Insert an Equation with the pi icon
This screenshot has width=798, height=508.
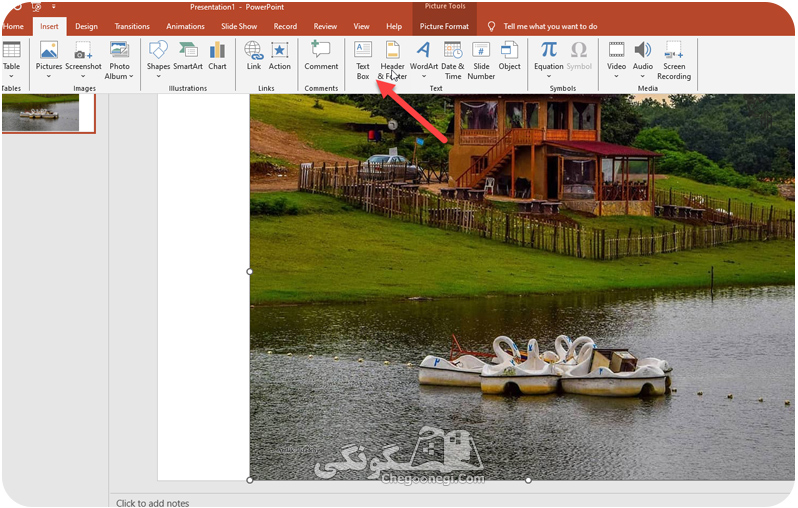[549, 49]
